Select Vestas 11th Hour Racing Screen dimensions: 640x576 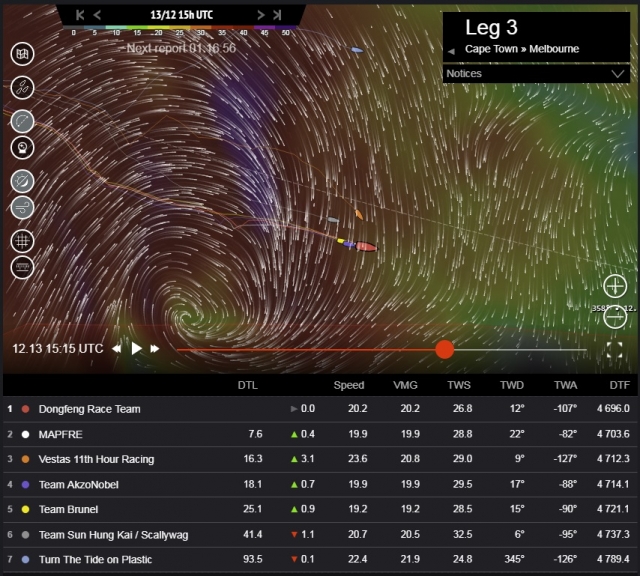click(96, 460)
